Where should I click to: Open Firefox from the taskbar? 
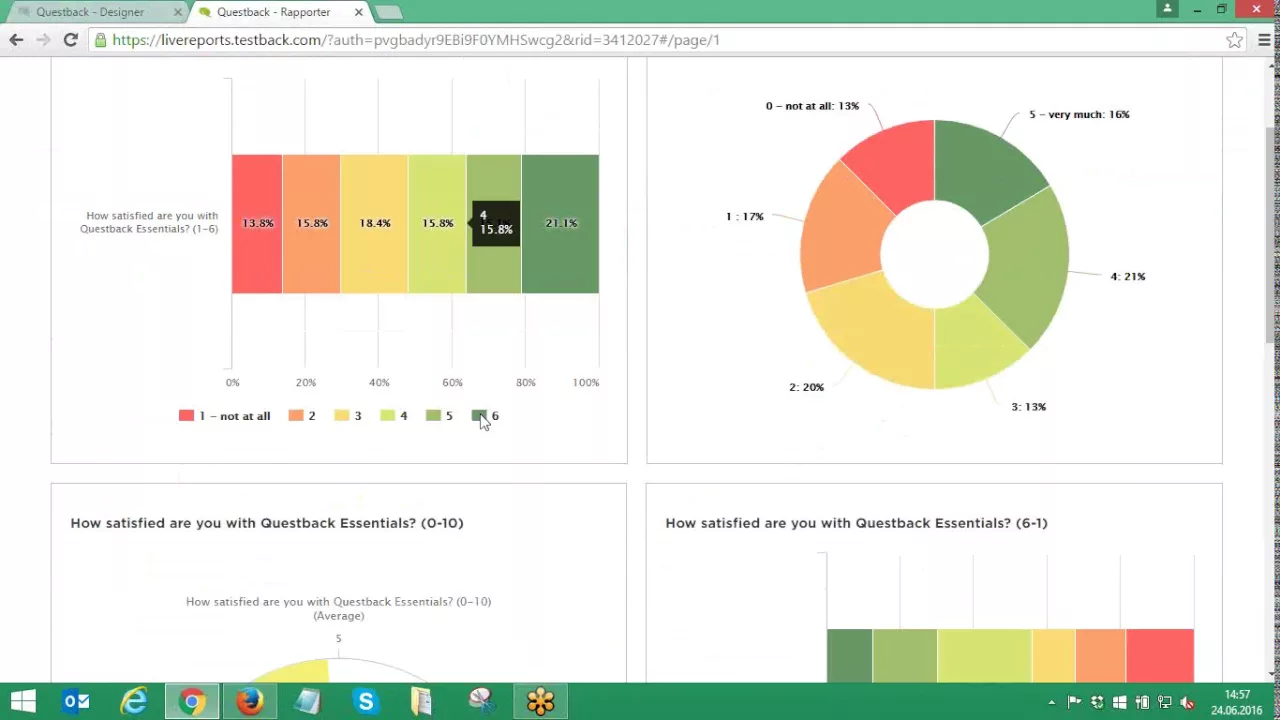pos(250,702)
